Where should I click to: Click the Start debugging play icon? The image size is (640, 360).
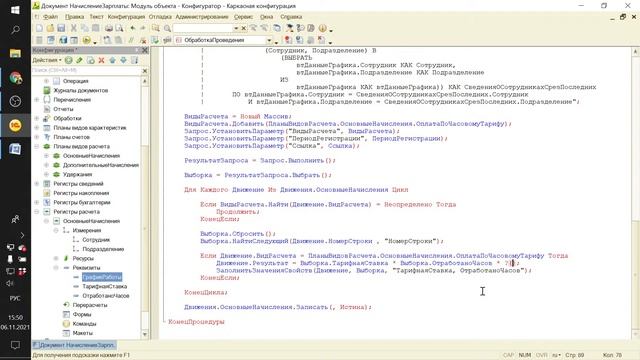click(x=87, y=40)
